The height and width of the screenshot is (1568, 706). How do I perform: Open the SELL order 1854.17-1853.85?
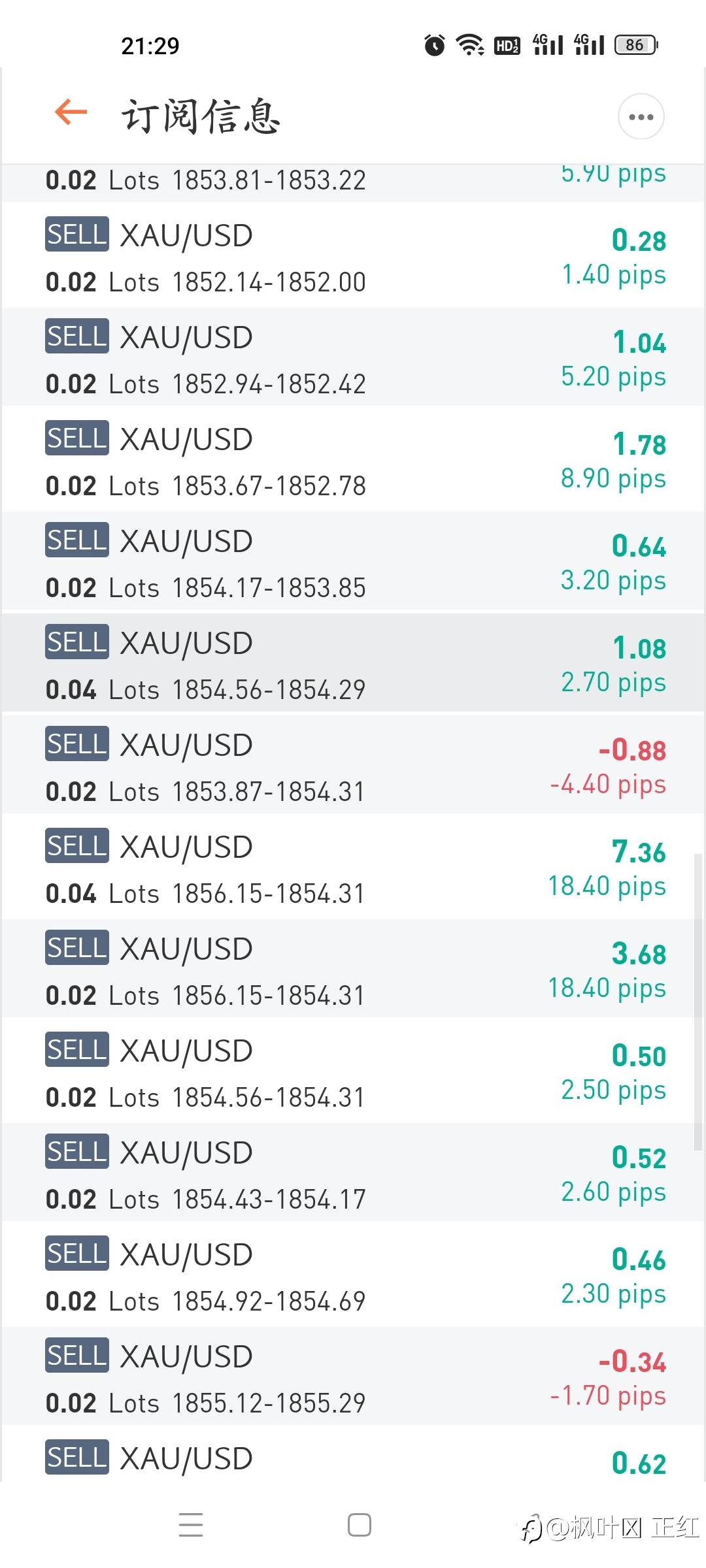(353, 563)
